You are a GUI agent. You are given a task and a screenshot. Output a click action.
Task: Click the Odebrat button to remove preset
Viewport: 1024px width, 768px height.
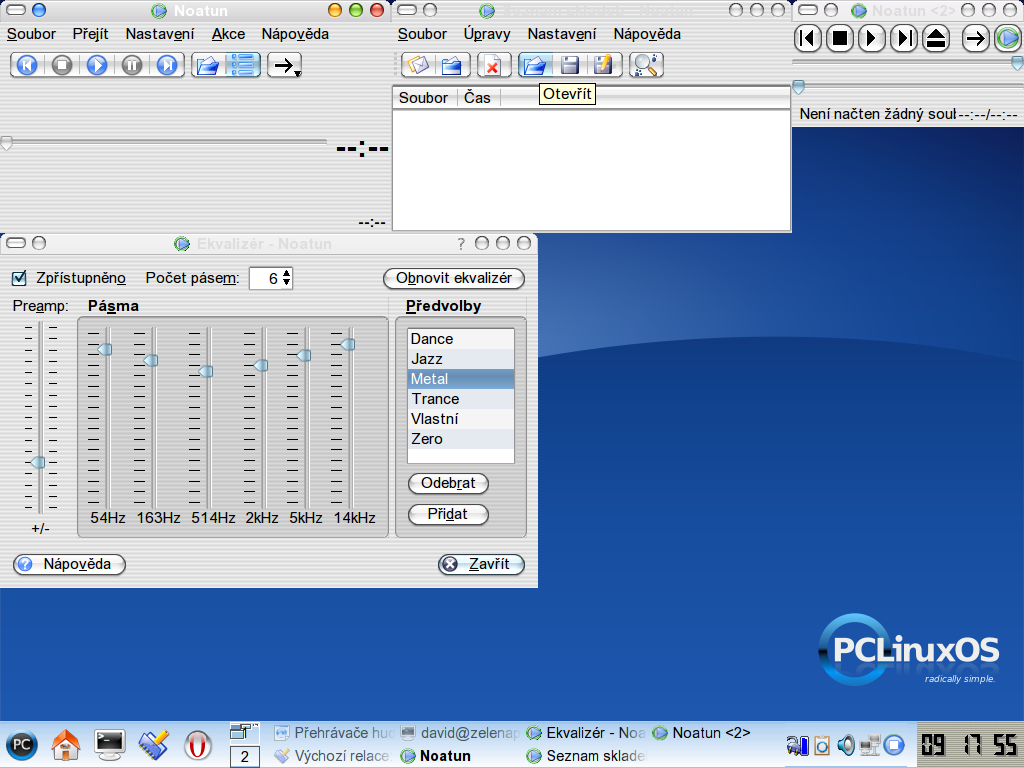(448, 483)
